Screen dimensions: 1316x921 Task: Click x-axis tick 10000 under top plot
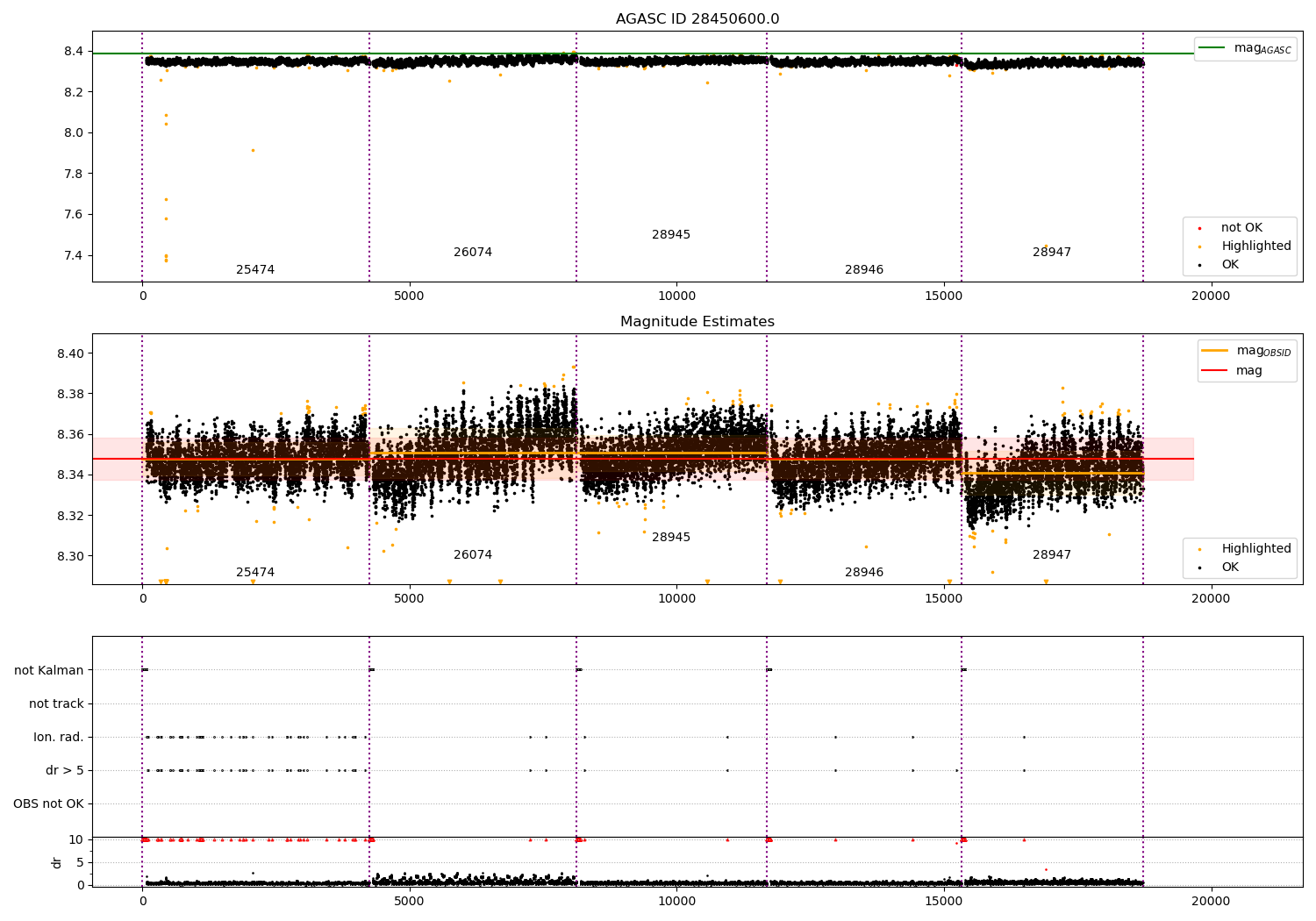(676, 296)
